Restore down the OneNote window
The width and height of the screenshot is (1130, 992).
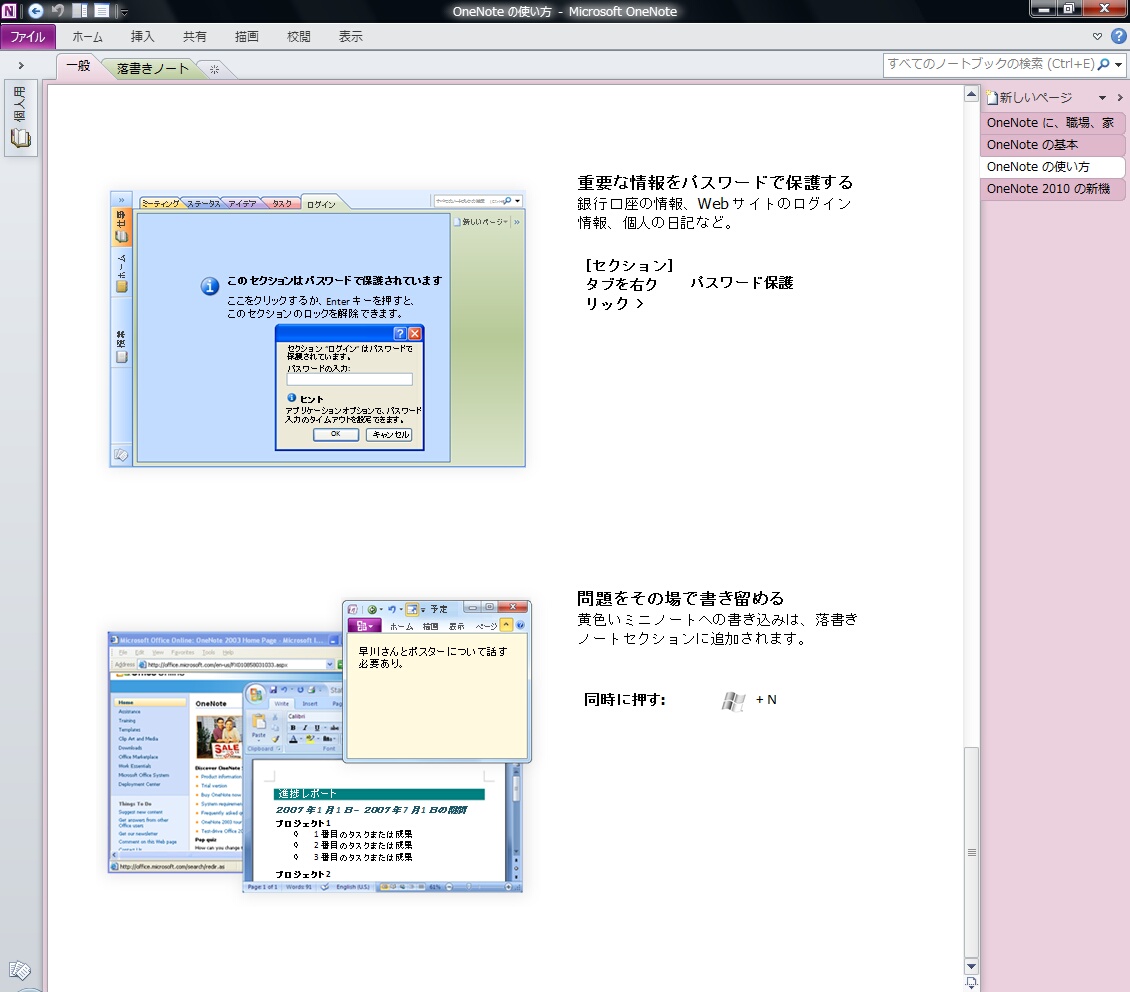pyautogui.click(x=1069, y=9)
